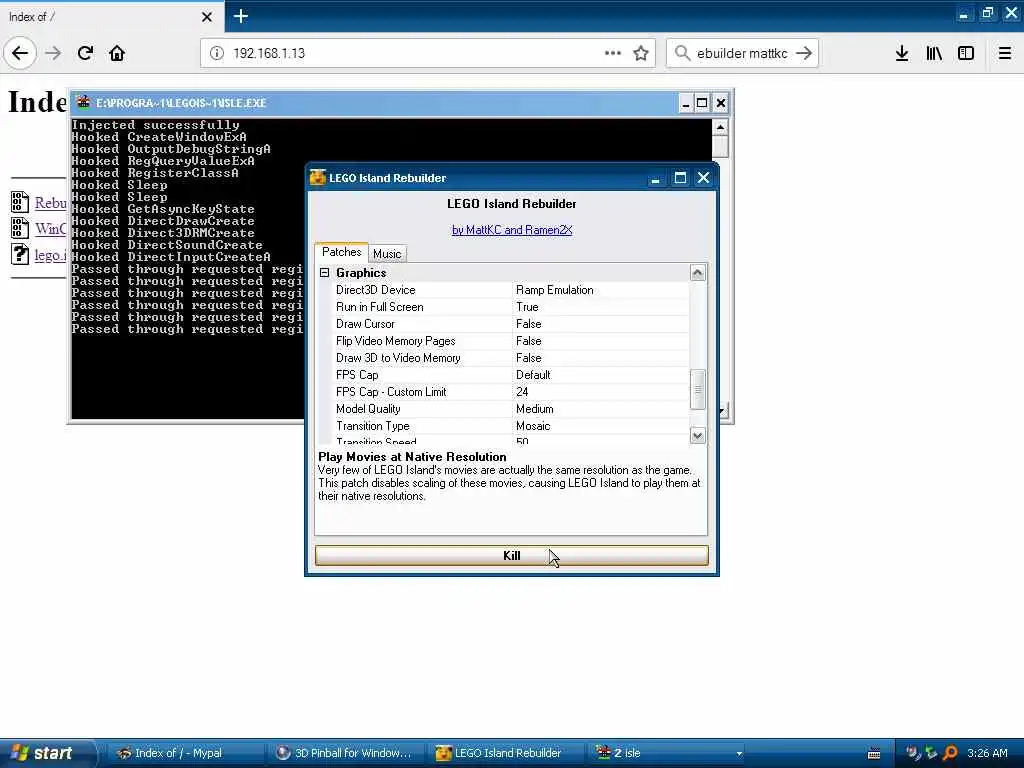Click the Model Quality 'Medium' value
Viewport: 1024px width, 768px height.
[534, 409]
